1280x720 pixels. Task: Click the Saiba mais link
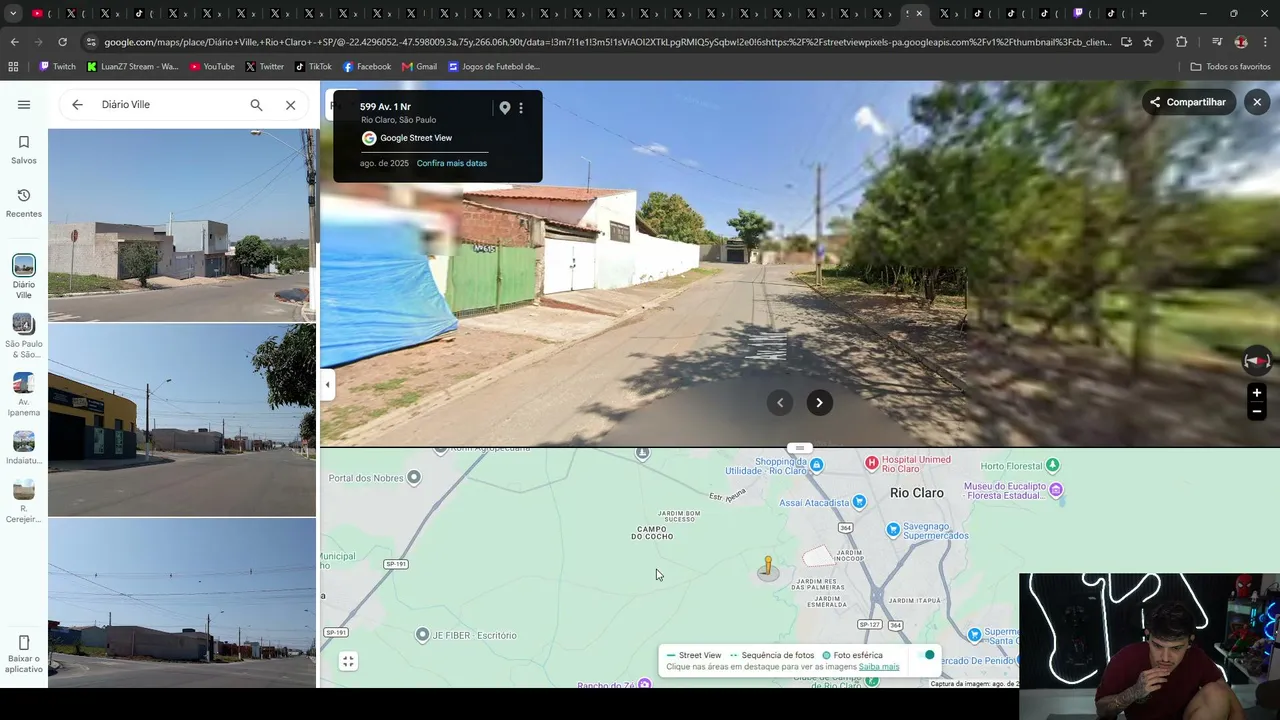click(879, 667)
